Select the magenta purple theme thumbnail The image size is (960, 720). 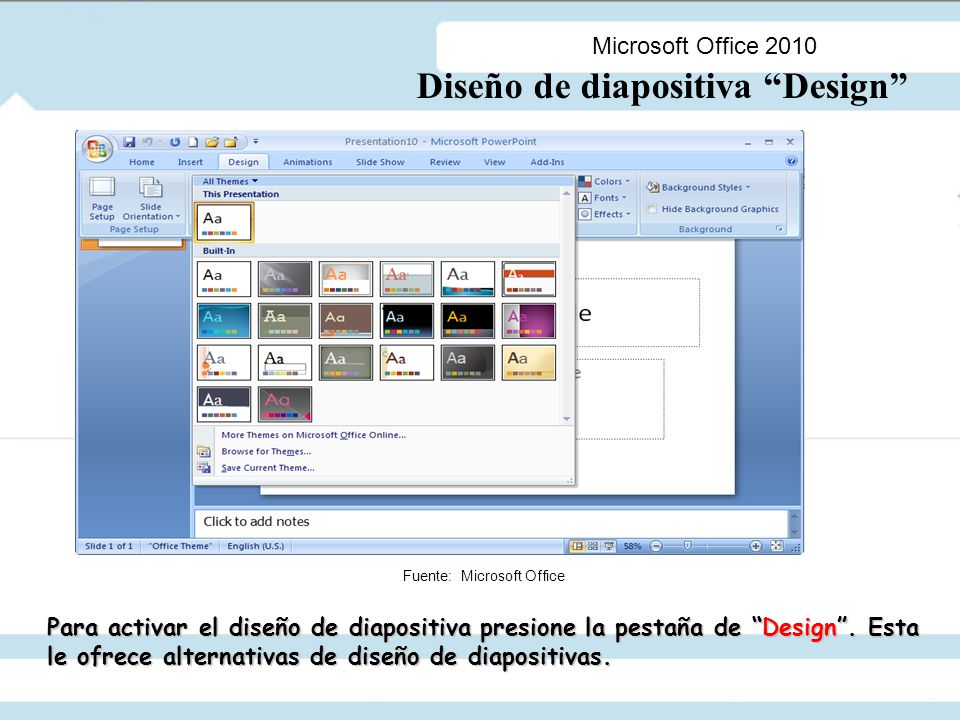click(x=529, y=321)
